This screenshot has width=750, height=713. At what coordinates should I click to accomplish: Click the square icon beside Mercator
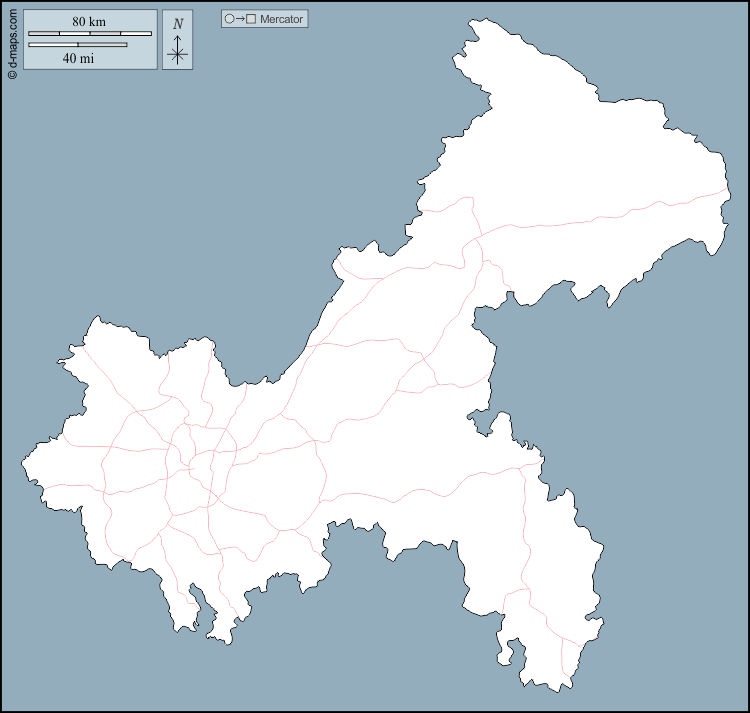pos(251,19)
